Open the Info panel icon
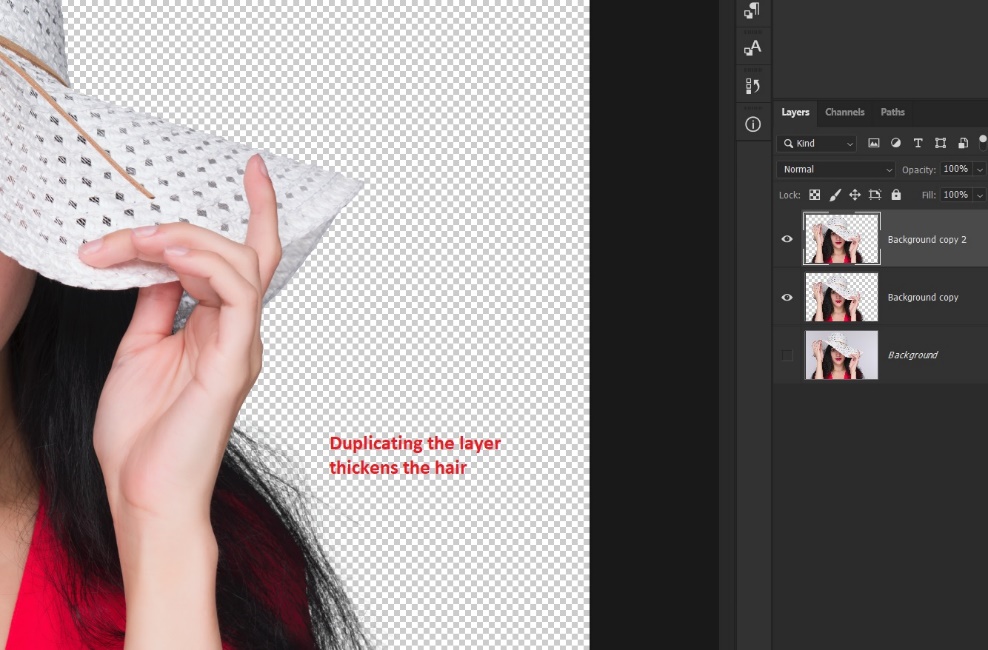Screen dimensions: 988x650 tap(753, 124)
